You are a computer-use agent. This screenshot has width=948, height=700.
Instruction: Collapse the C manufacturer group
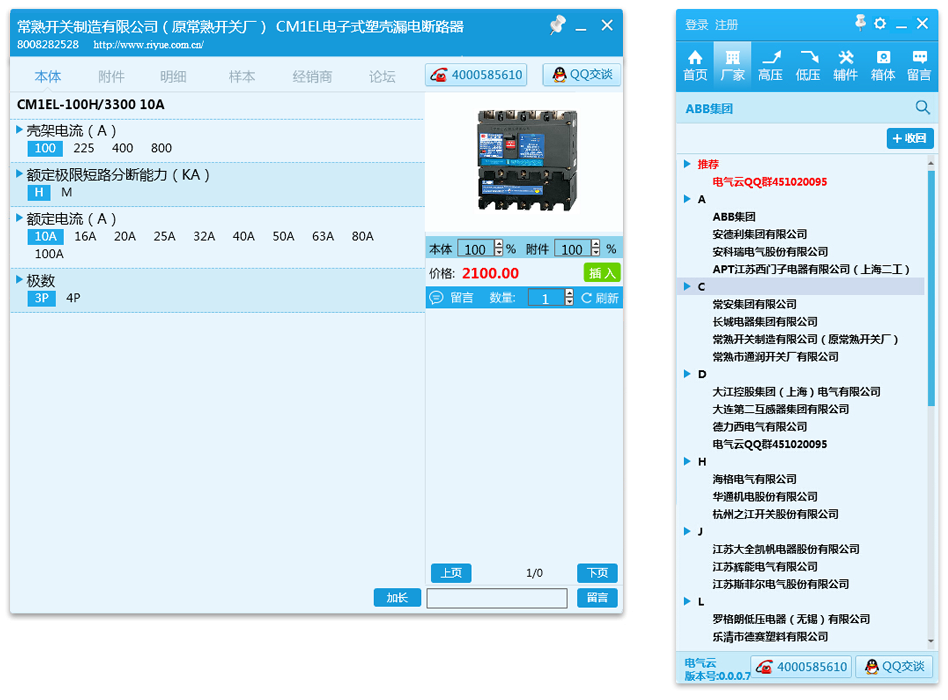pyautogui.click(x=687, y=287)
